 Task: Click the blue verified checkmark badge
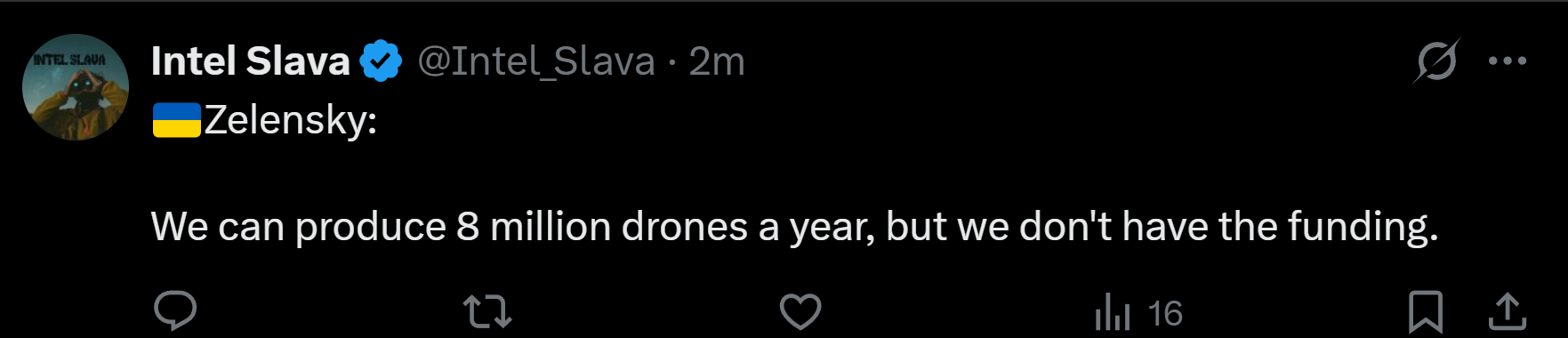click(x=382, y=61)
